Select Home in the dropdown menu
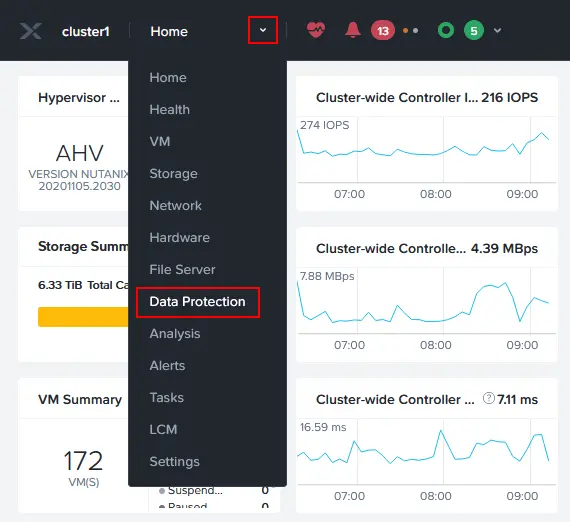 pos(168,77)
